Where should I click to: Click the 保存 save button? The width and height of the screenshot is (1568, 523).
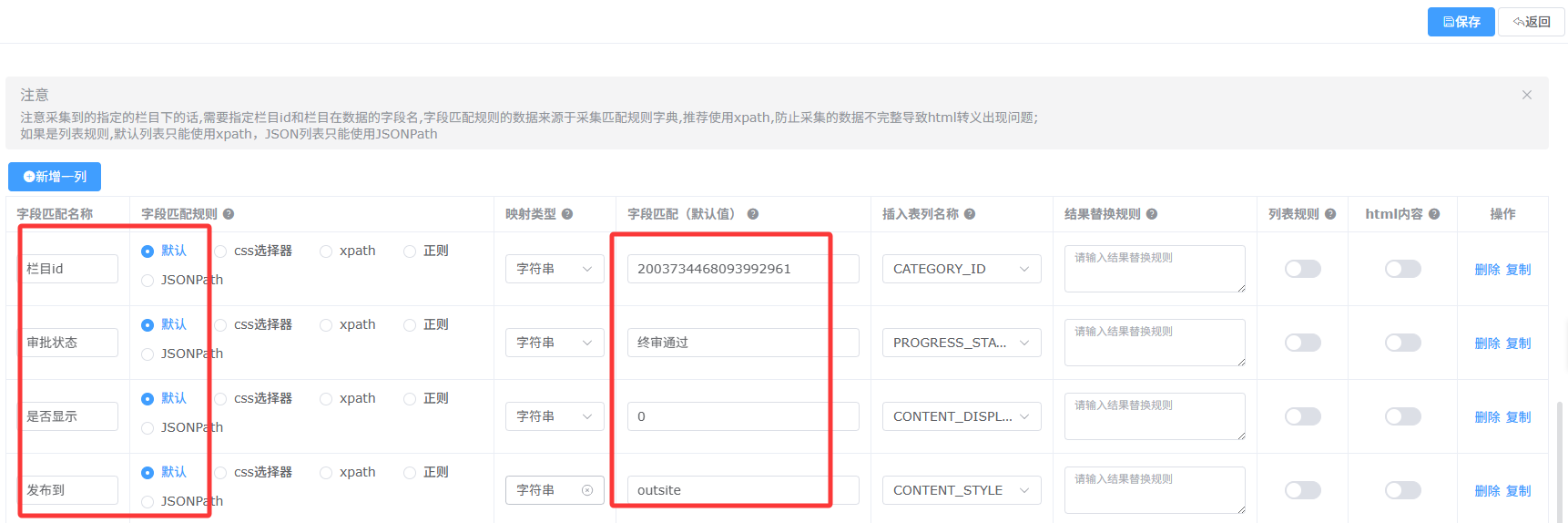(x=1461, y=22)
